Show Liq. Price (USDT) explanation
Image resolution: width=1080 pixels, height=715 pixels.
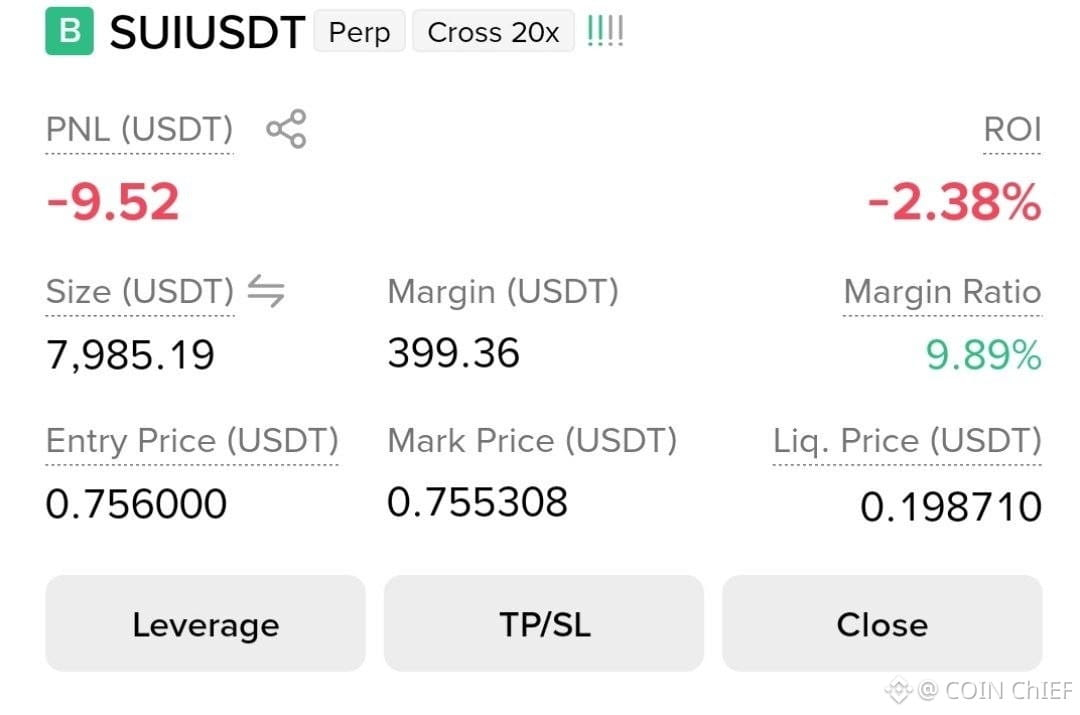(x=907, y=441)
